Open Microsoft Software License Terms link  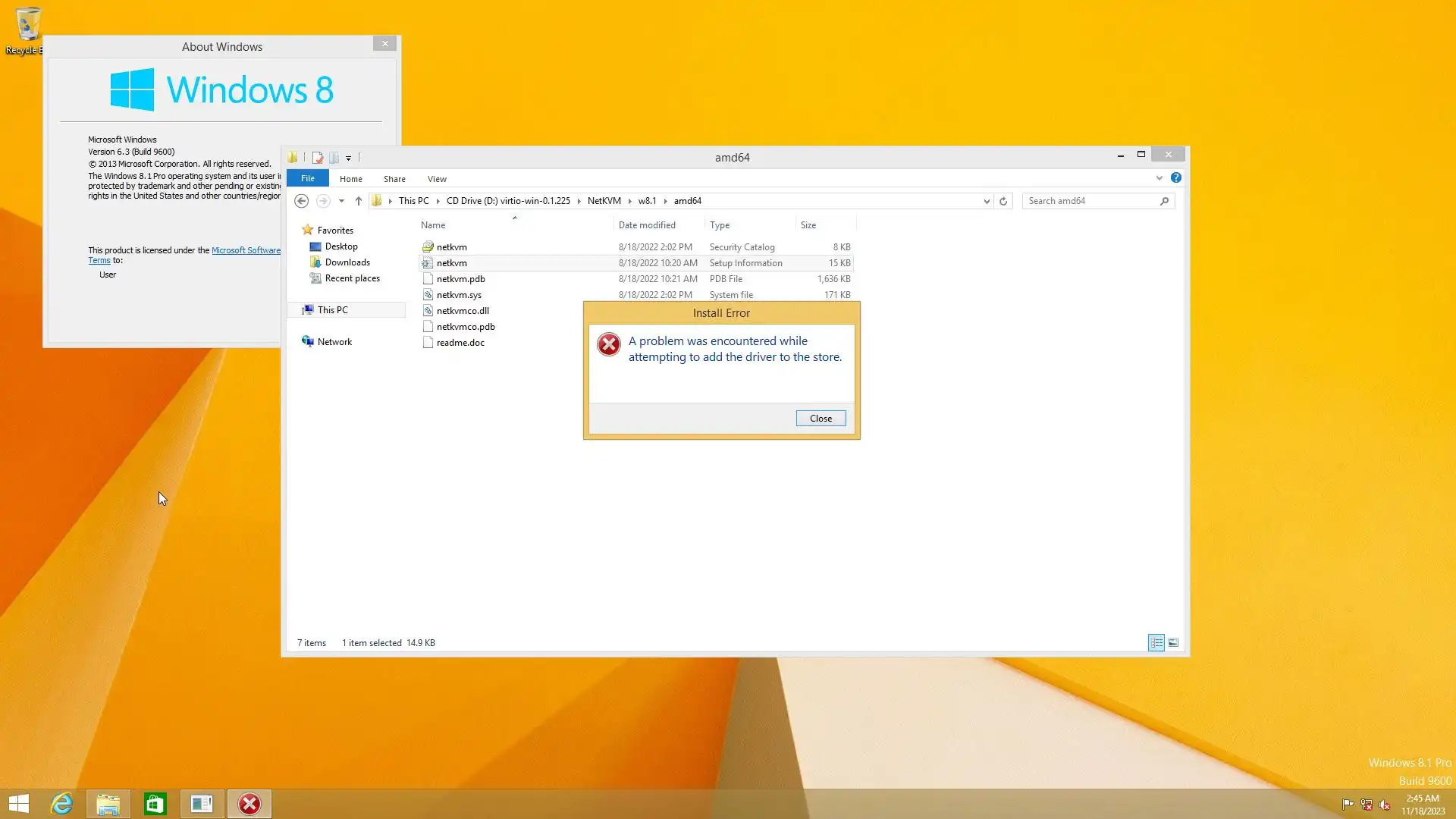pyautogui.click(x=246, y=250)
